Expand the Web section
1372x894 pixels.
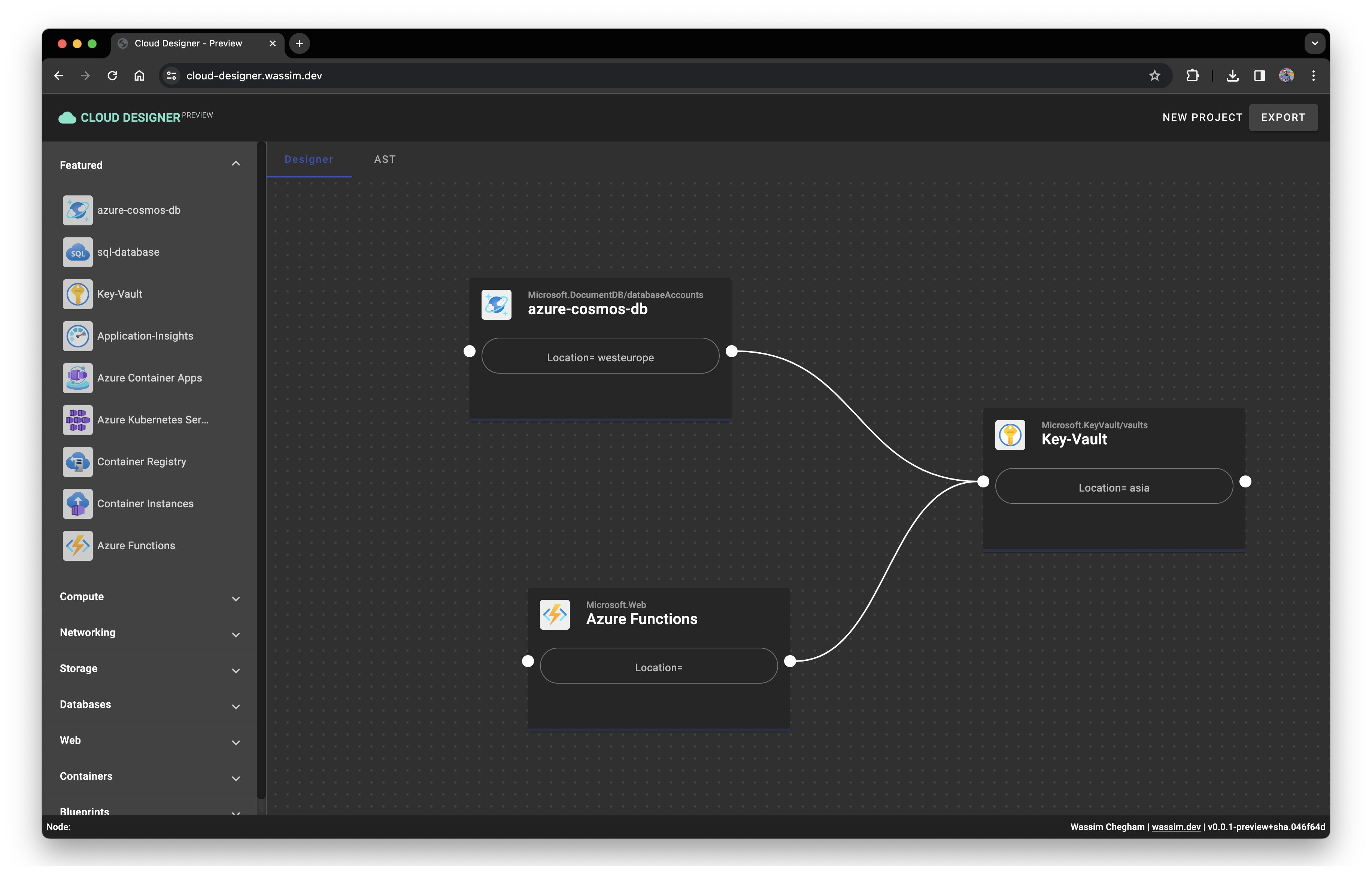click(x=236, y=742)
